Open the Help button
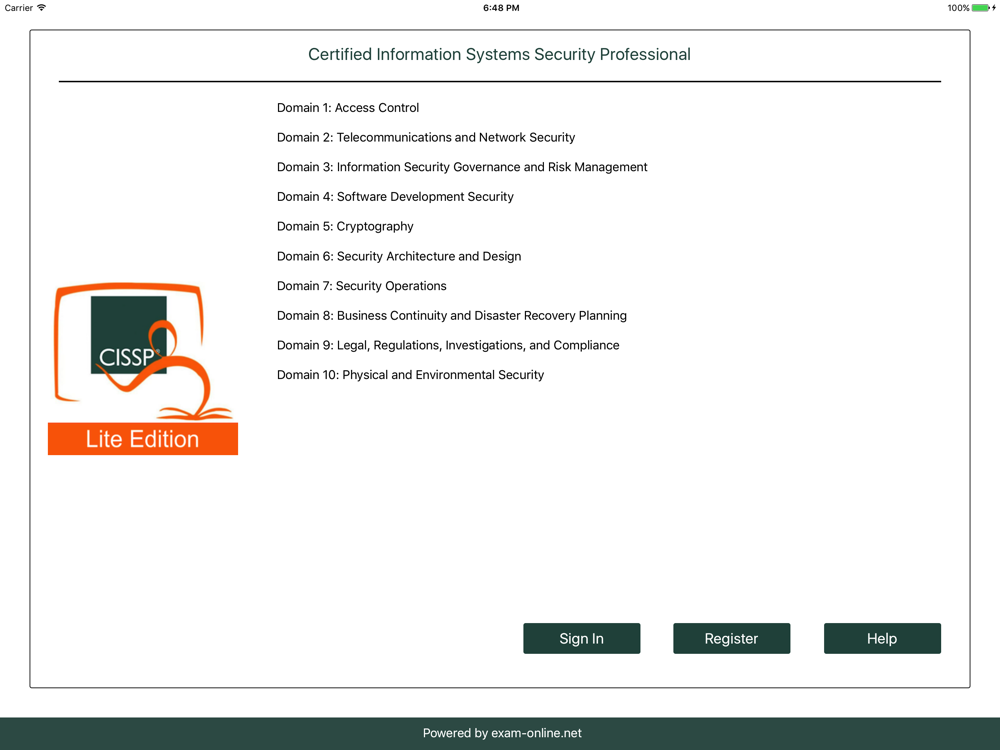 pyautogui.click(x=882, y=638)
